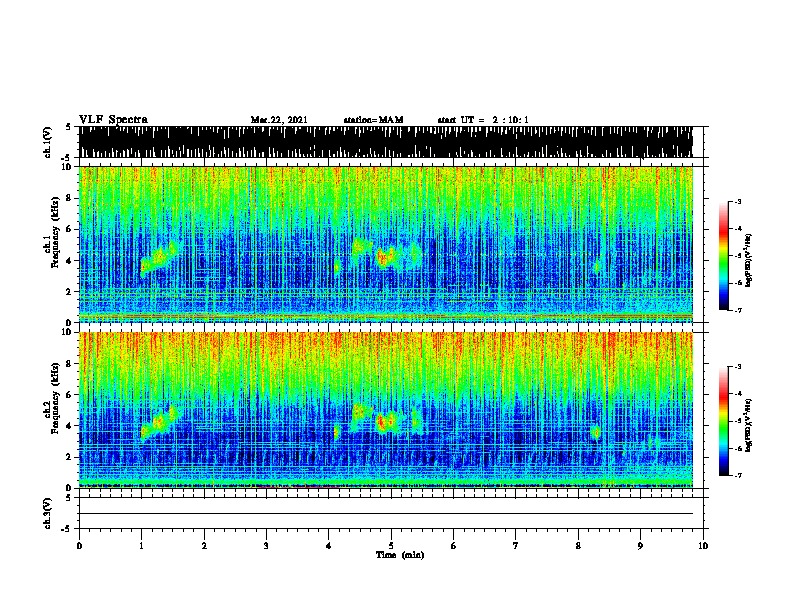Click the "-7" label on ch.2 color bar
This screenshot has height=612, width=792.
(738, 476)
